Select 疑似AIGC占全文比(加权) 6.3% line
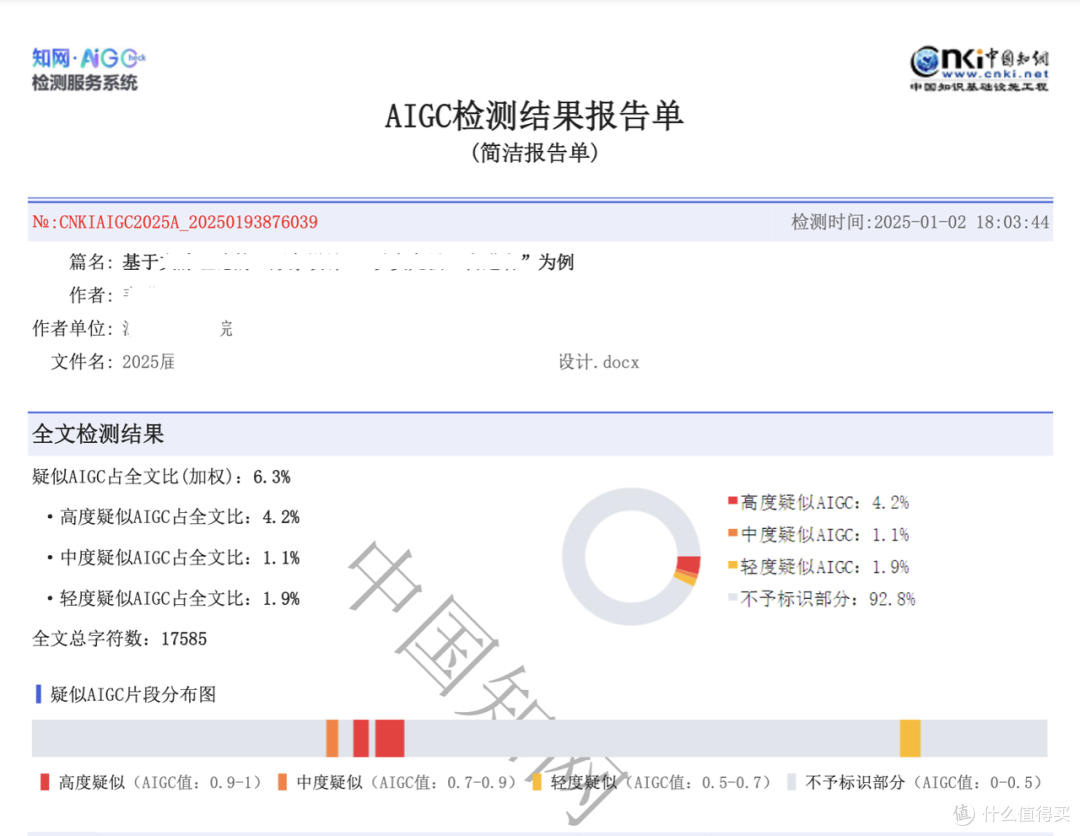This screenshot has height=836, width=1080. [x=161, y=477]
